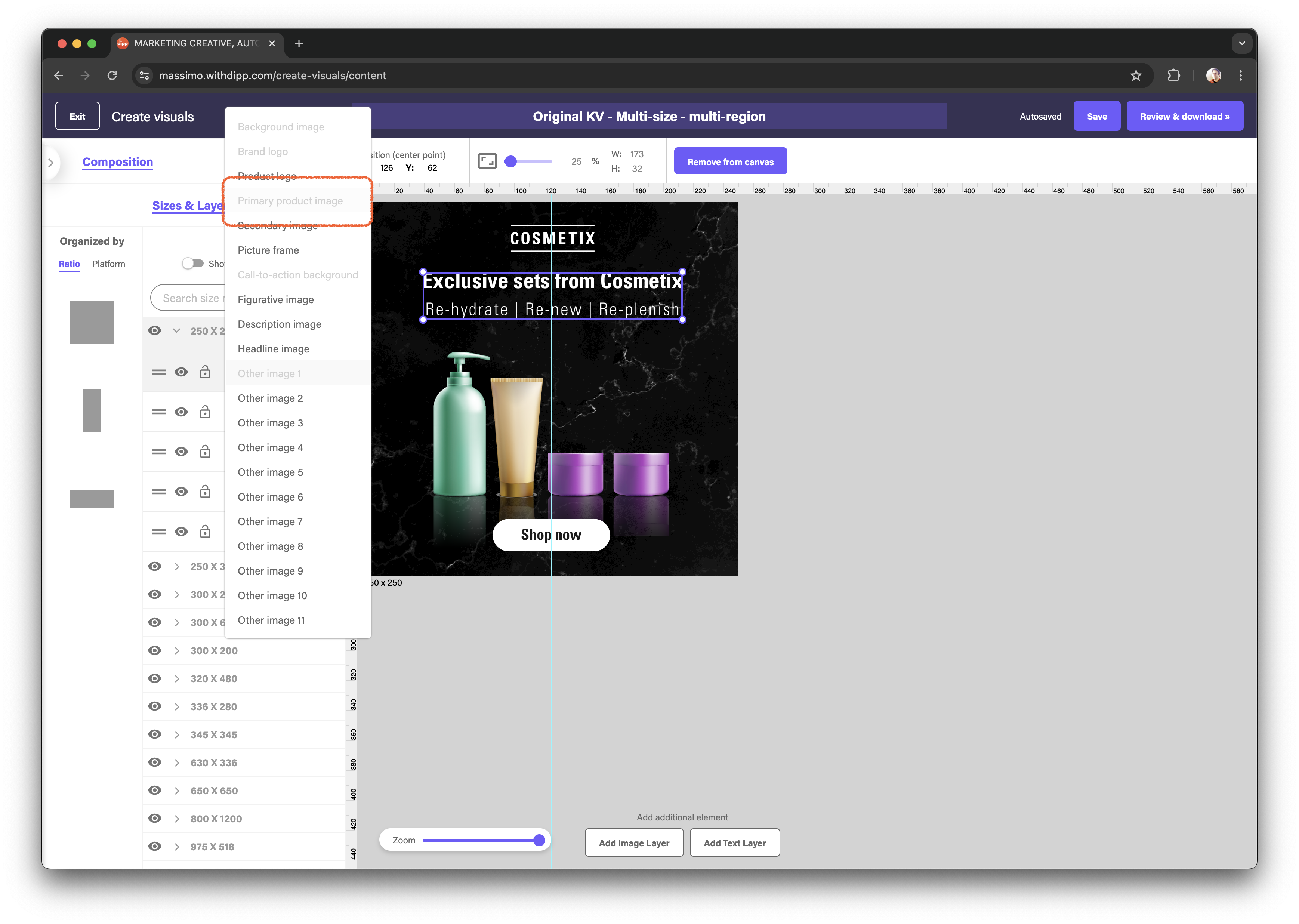
Task: Click the browser forward arrow
Action: click(85, 76)
